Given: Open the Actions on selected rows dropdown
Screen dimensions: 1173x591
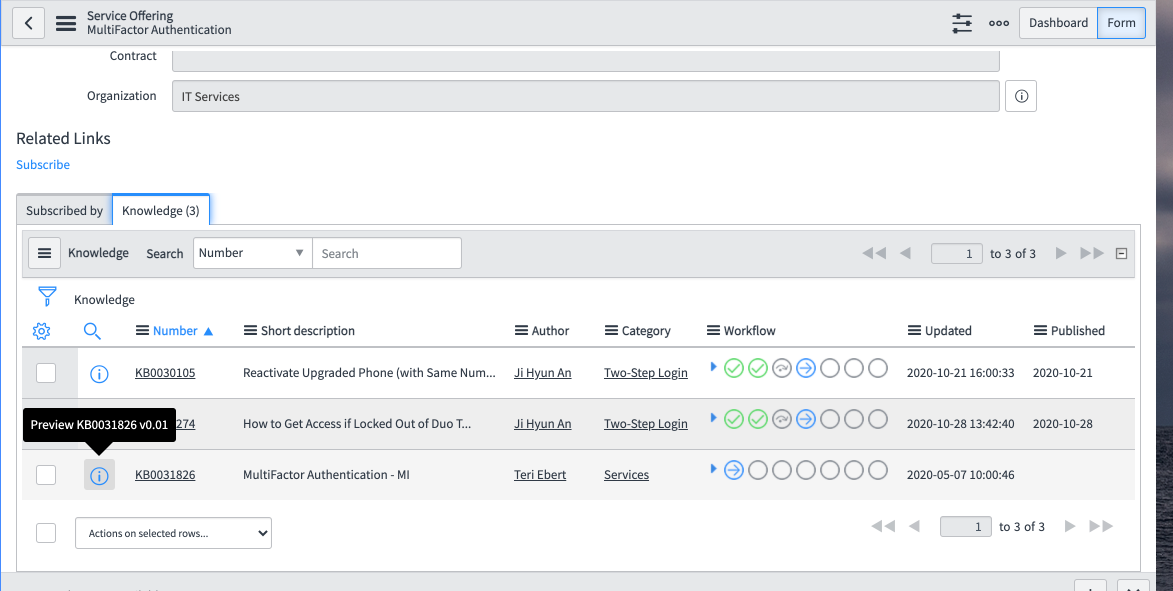Looking at the screenshot, I should (x=172, y=532).
